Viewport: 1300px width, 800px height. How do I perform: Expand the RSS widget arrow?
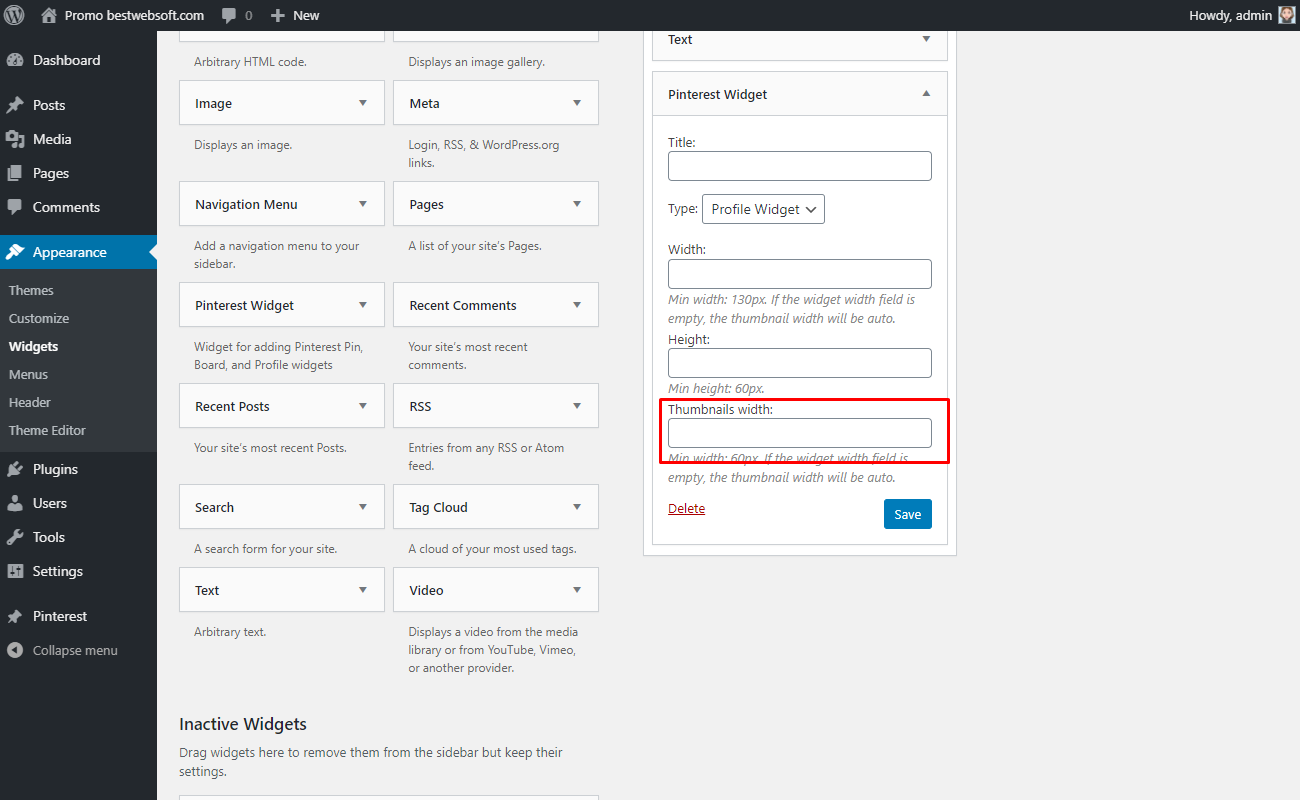(x=577, y=406)
